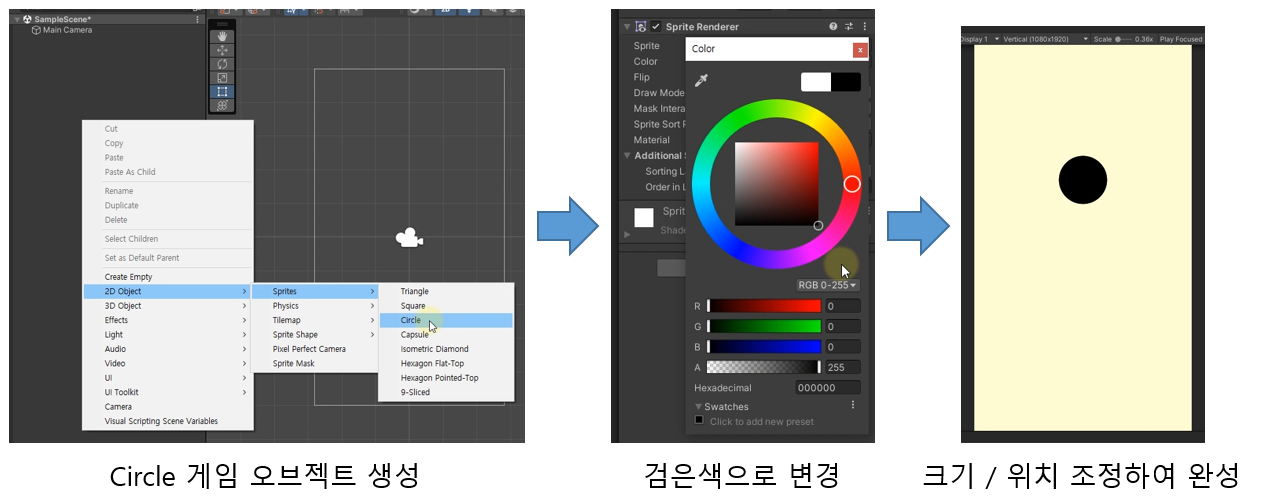The image size is (1268, 500).
Task: Open the Play Focused dropdown
Action: (1181, 39)
